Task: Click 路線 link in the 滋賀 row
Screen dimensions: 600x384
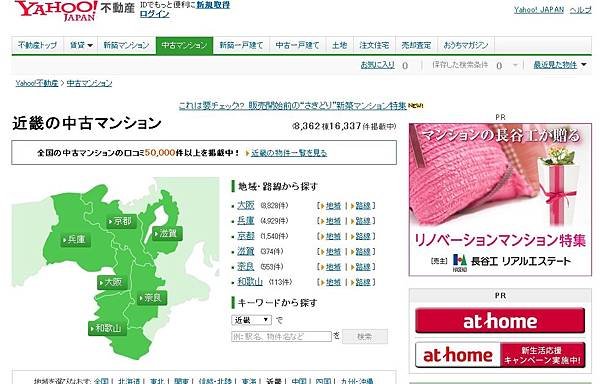Action: (363, 252)
